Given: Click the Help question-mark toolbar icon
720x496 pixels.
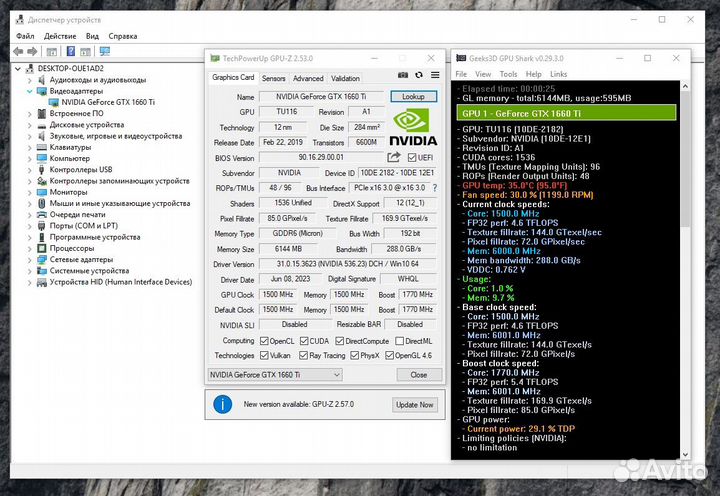Looking at the screenshot, I should coord(71,51).
